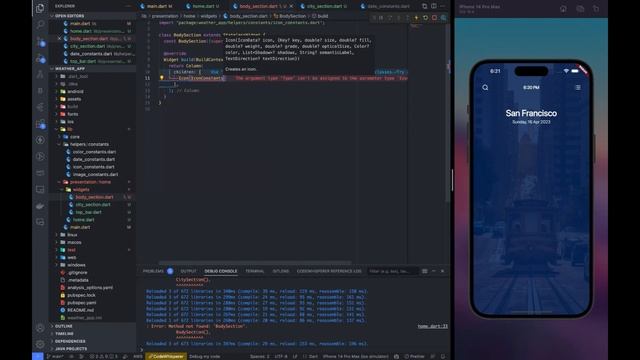This screenshot has width=640, height=360.
Task: Open editor More Actions menu
Action: click(x=442, y=6)
